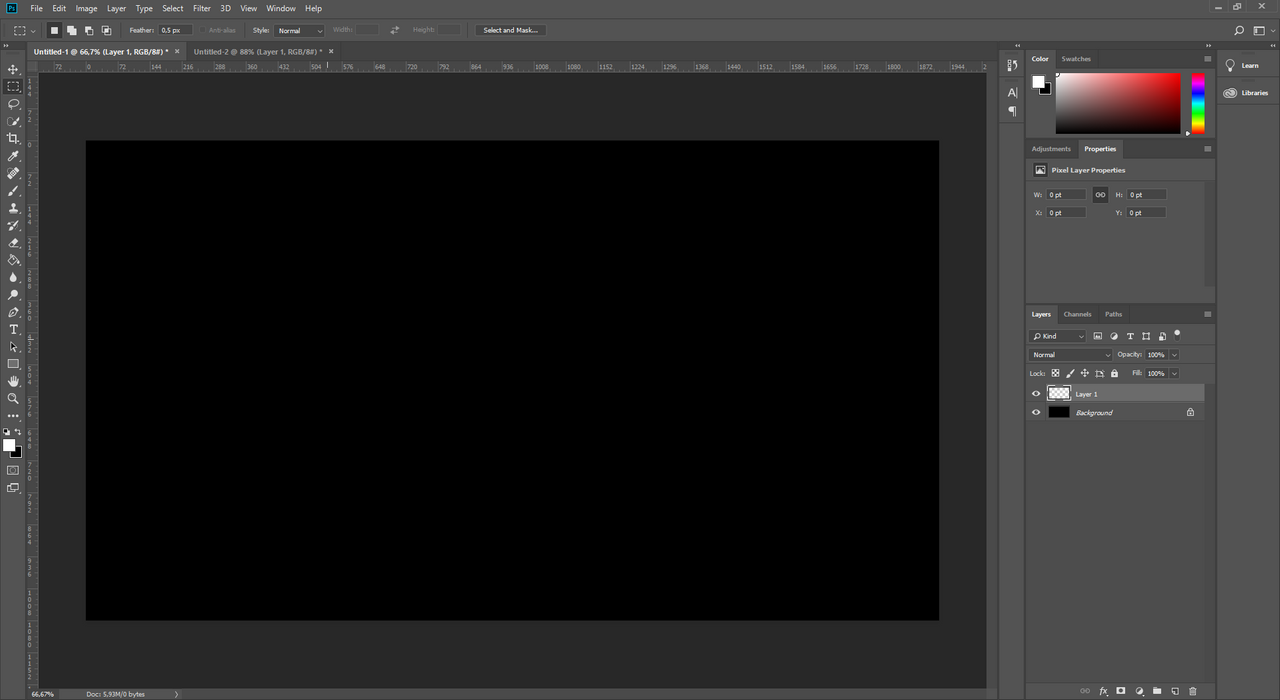This screenshot has height=700, width=1280.
Task: Click Subtract from selection mode icon
Action: (89, 30)
